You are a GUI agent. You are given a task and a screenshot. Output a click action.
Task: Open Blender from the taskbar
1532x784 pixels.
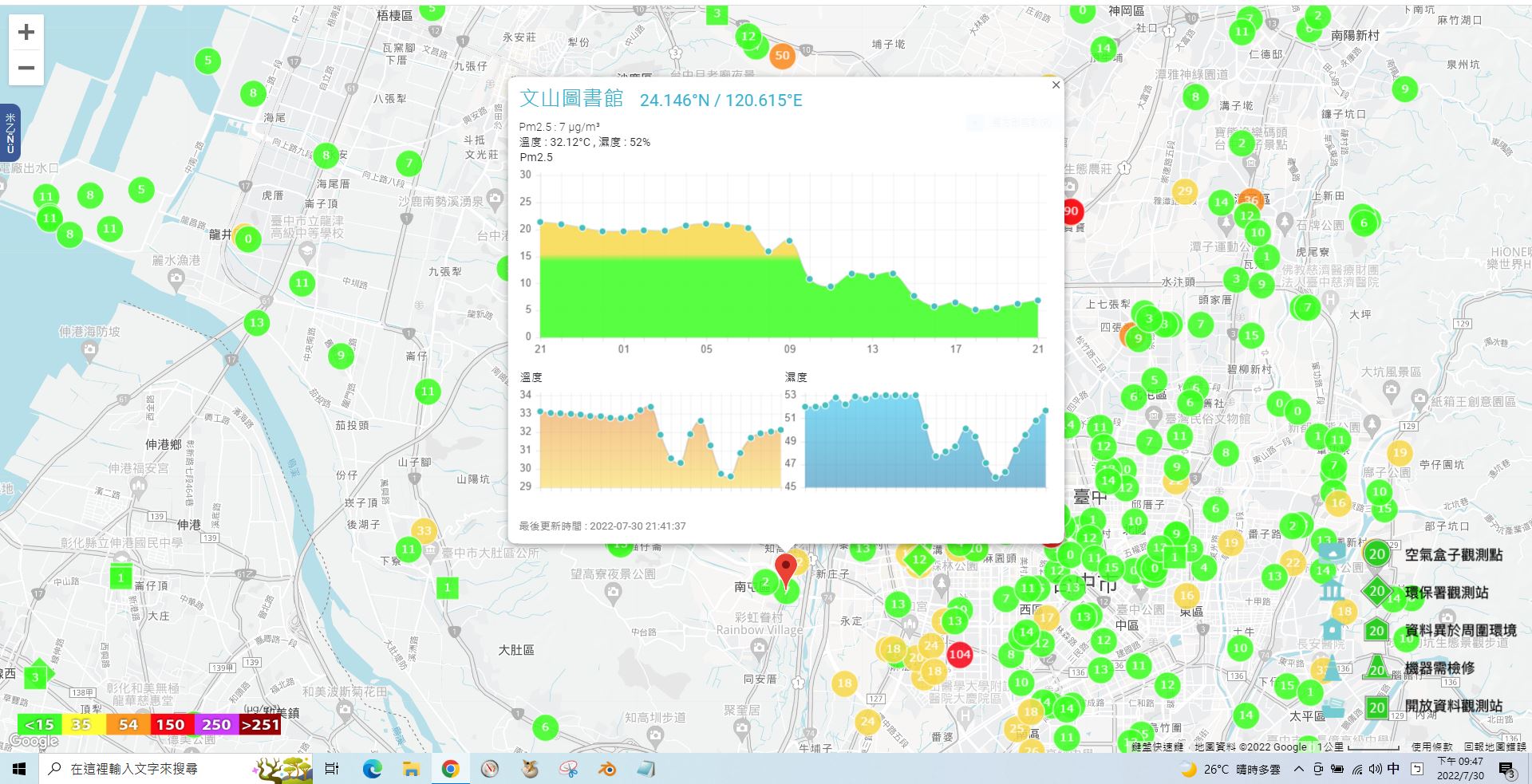tap(608, 769)
